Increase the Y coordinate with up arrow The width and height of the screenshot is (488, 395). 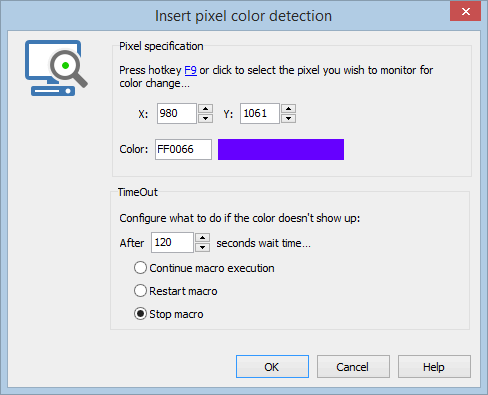[288, 109]
